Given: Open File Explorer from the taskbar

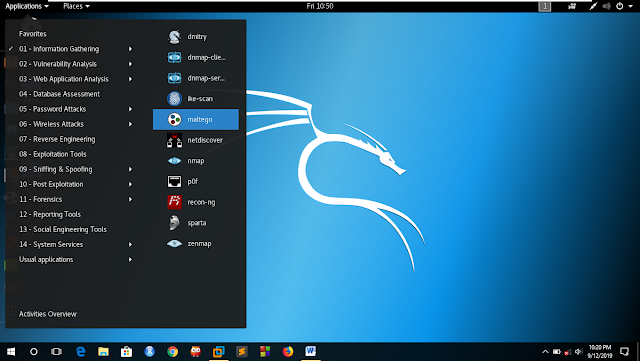Looking at the screenshot, I should click(103, 352).
